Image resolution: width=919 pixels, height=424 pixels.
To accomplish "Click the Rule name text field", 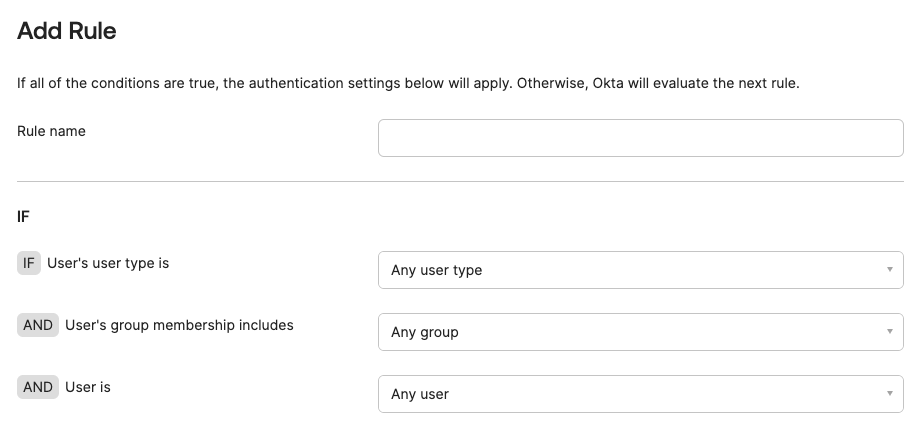I will click(640, 138).
